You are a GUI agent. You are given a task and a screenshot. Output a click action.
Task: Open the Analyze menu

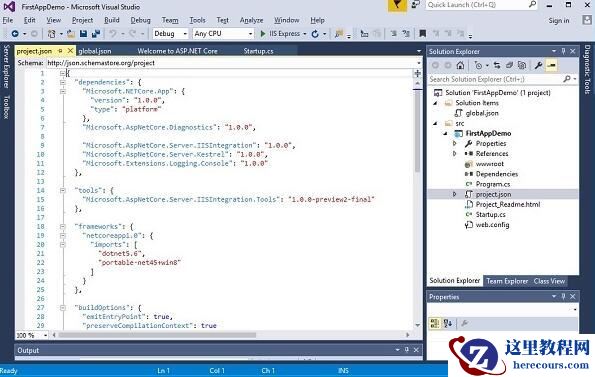pyautogui.click(x=251, y=20)
